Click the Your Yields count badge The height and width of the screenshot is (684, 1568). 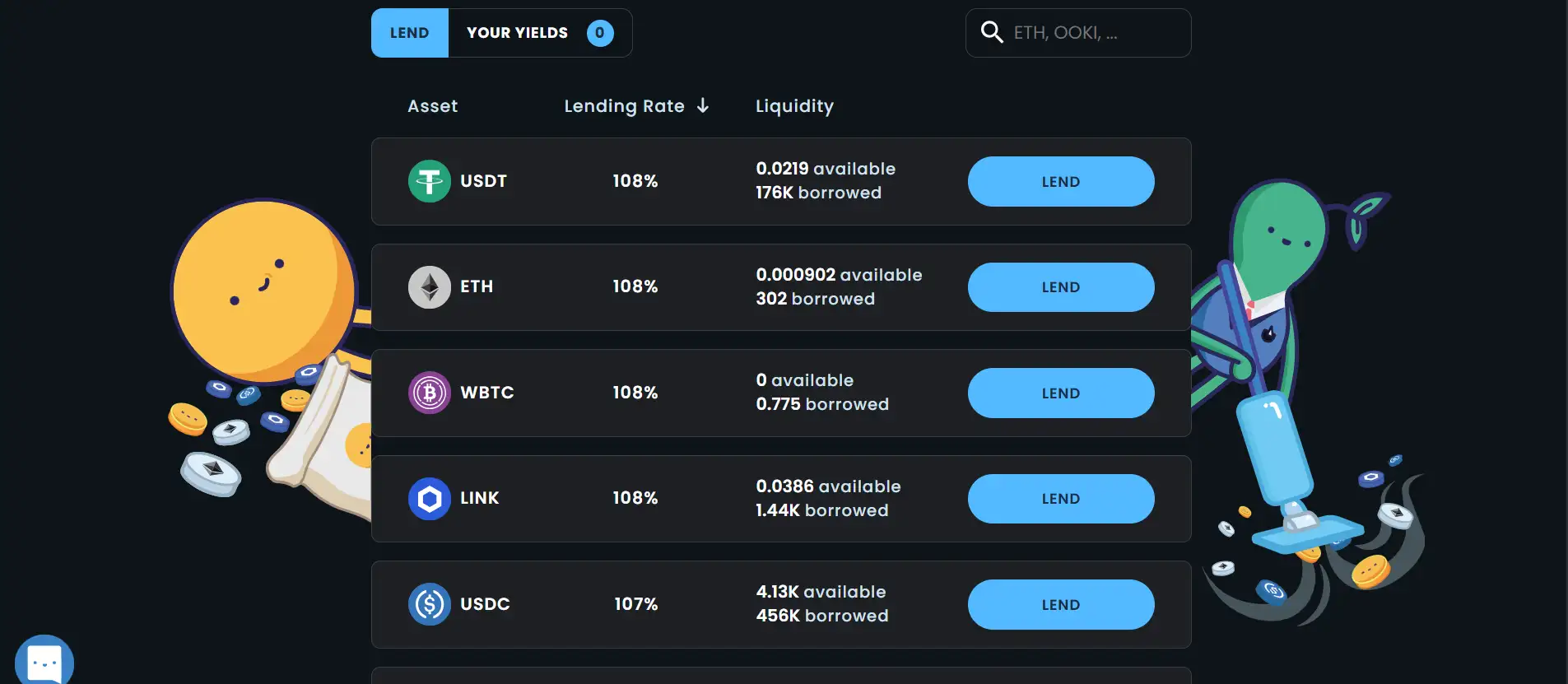click(600, 33)
